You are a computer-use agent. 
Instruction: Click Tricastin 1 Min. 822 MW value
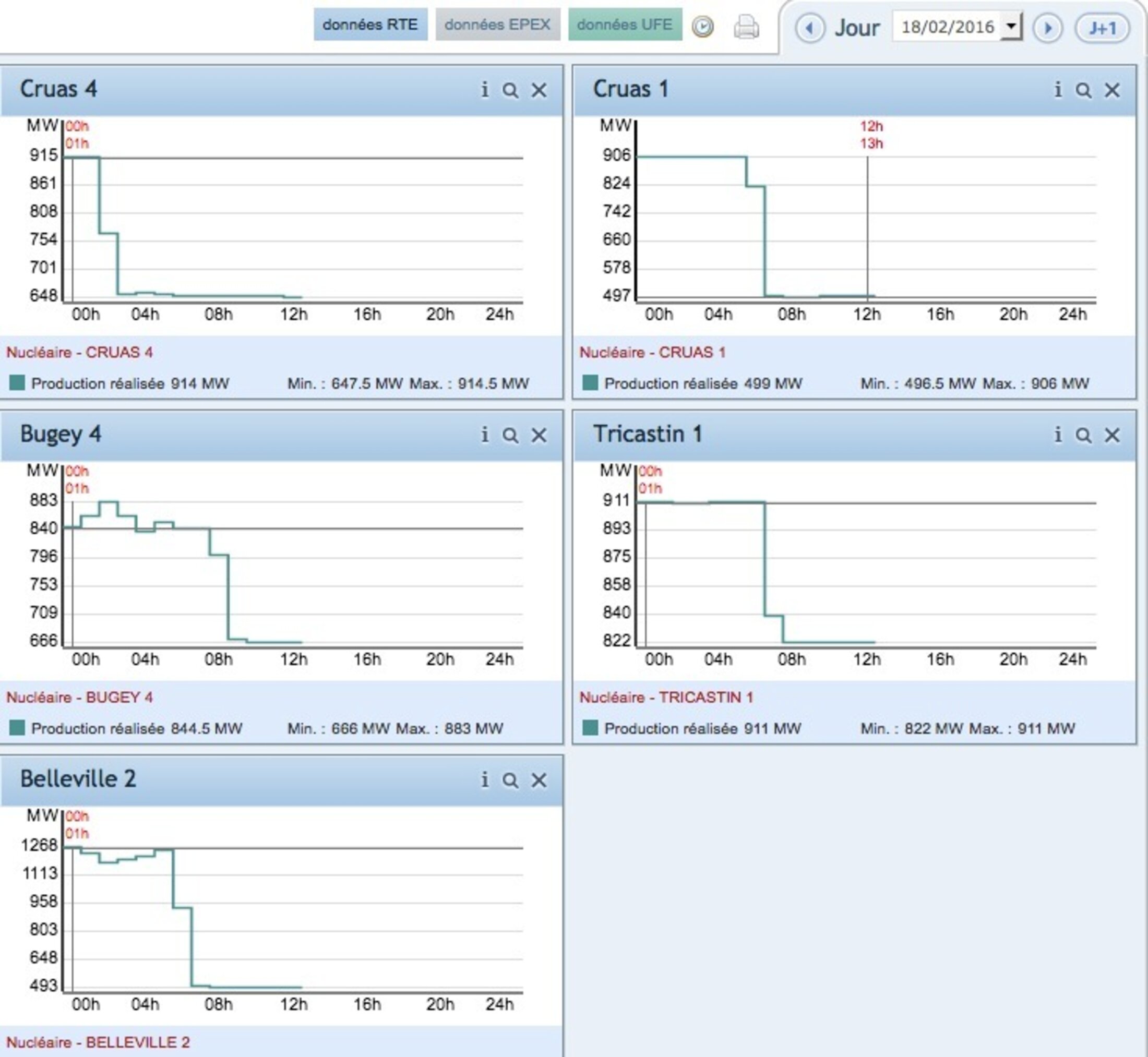click(912, 728)
